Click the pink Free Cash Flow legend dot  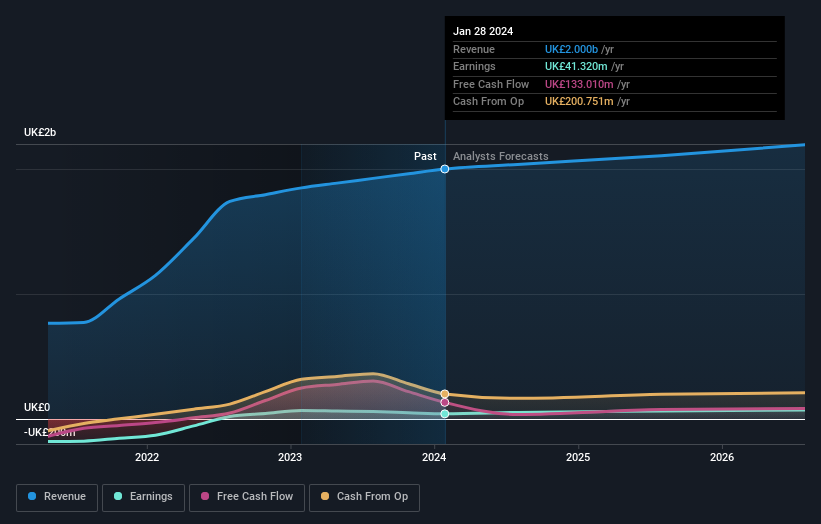(205, 496)
